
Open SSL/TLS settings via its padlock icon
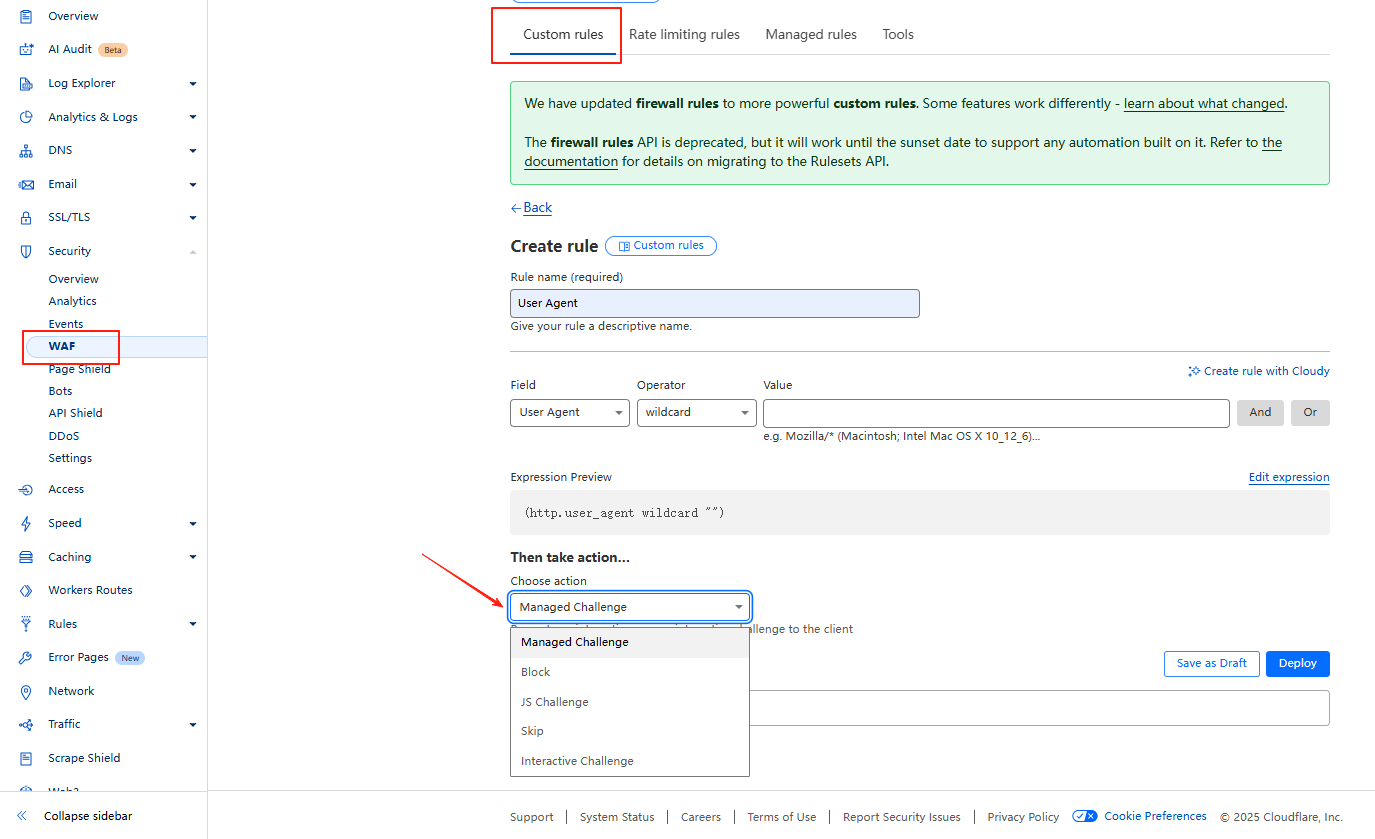click(x=27, y=217)
